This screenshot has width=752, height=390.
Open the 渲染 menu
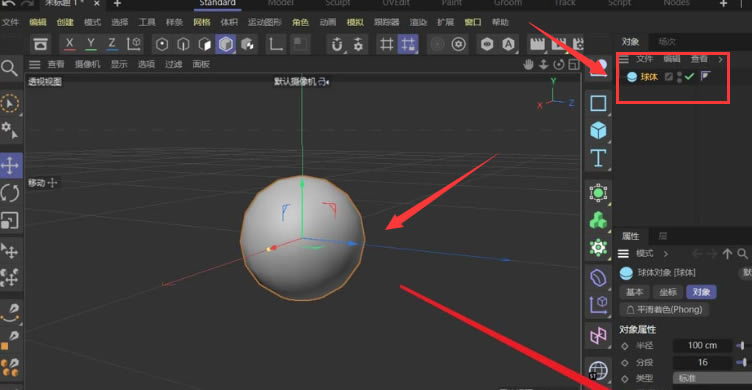[x=418, y=22]
